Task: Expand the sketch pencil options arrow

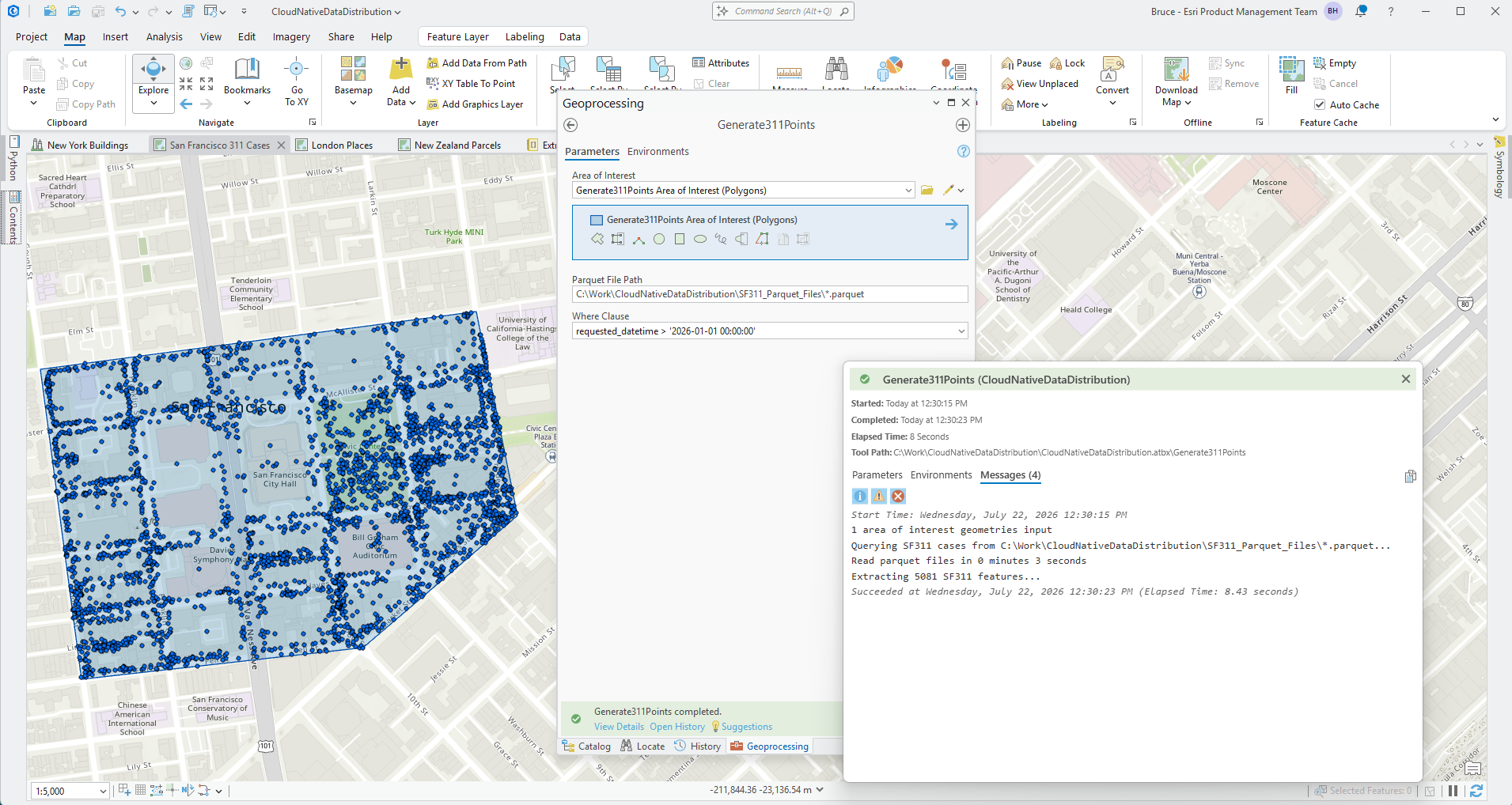Action: click(961, 191)
